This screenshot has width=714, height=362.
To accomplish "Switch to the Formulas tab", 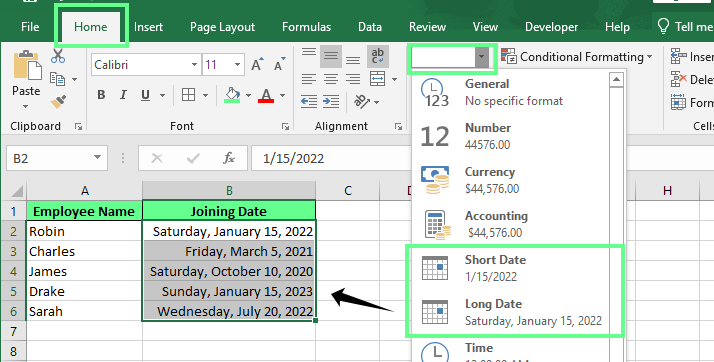I will [306, 27].
